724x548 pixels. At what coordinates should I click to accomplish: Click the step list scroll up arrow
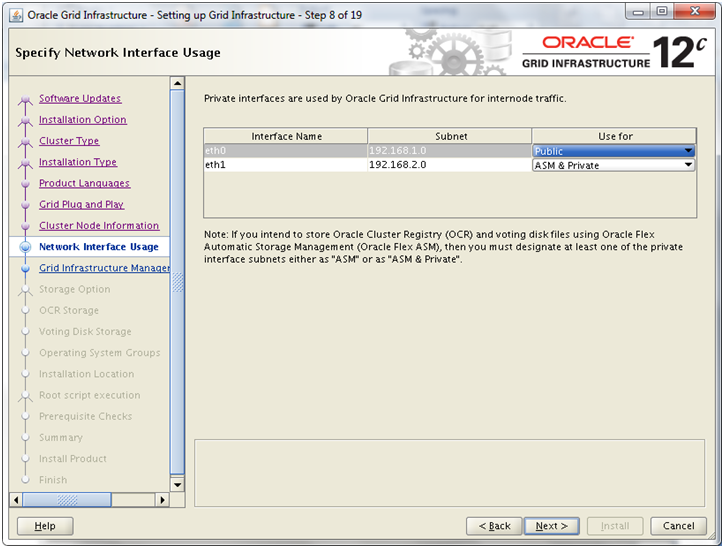(178, 84)
